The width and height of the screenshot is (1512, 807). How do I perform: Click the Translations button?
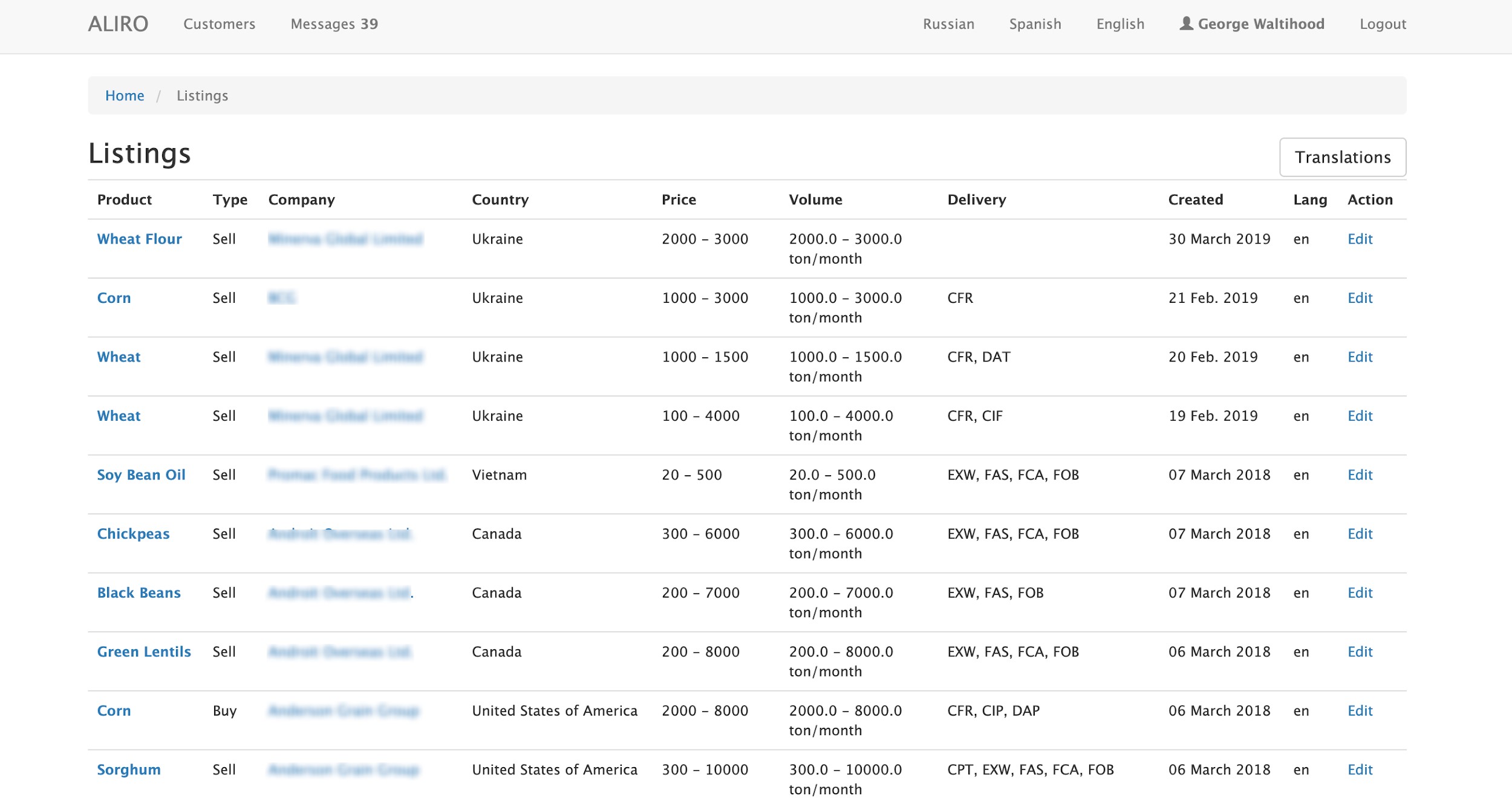click(x=1343, y=157)
